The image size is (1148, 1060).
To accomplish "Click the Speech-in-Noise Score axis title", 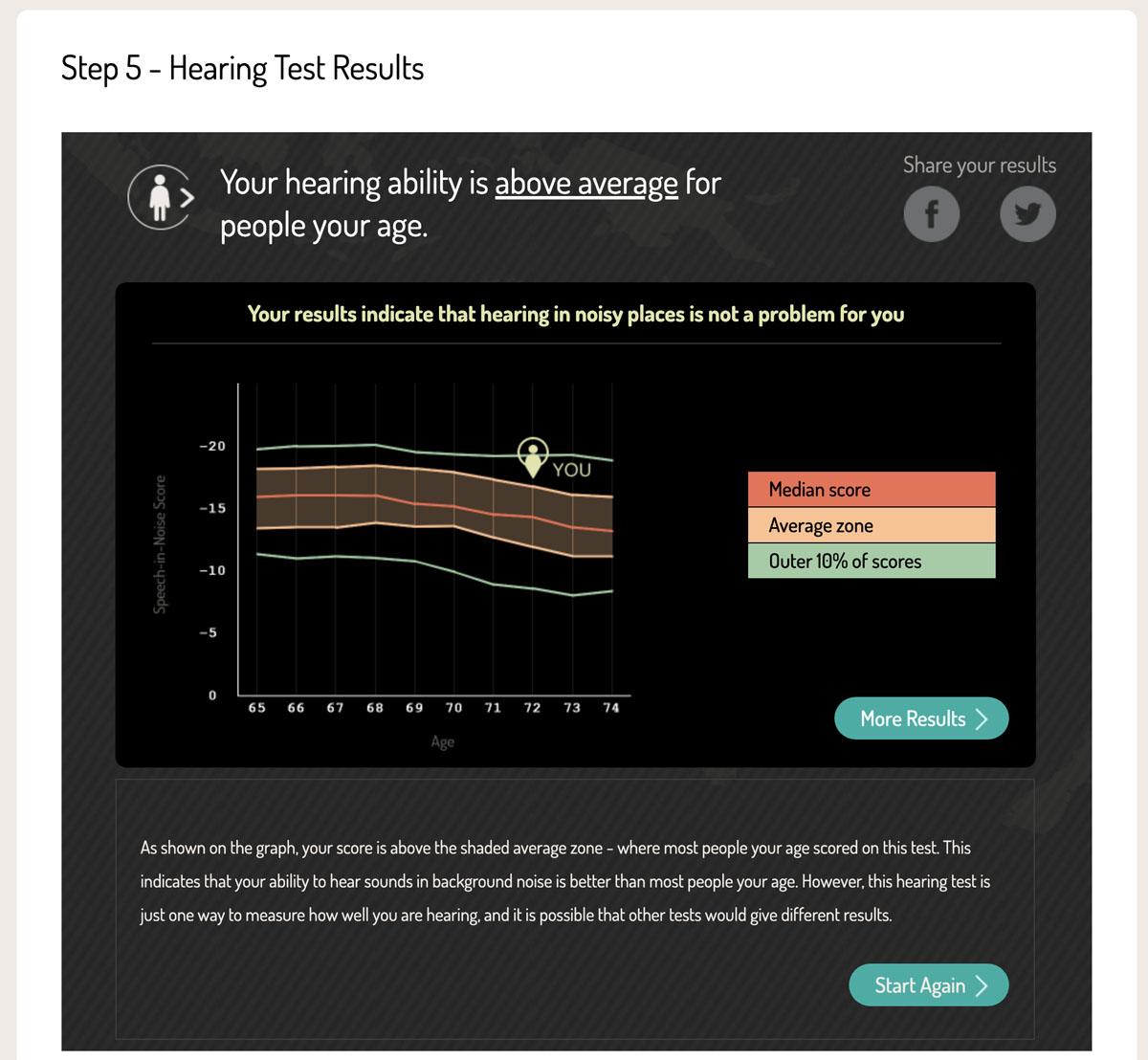I will 160,544.
